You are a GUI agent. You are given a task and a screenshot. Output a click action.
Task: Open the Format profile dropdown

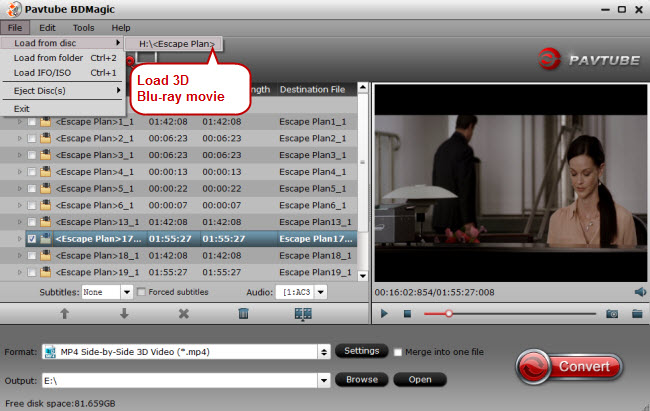324,352
